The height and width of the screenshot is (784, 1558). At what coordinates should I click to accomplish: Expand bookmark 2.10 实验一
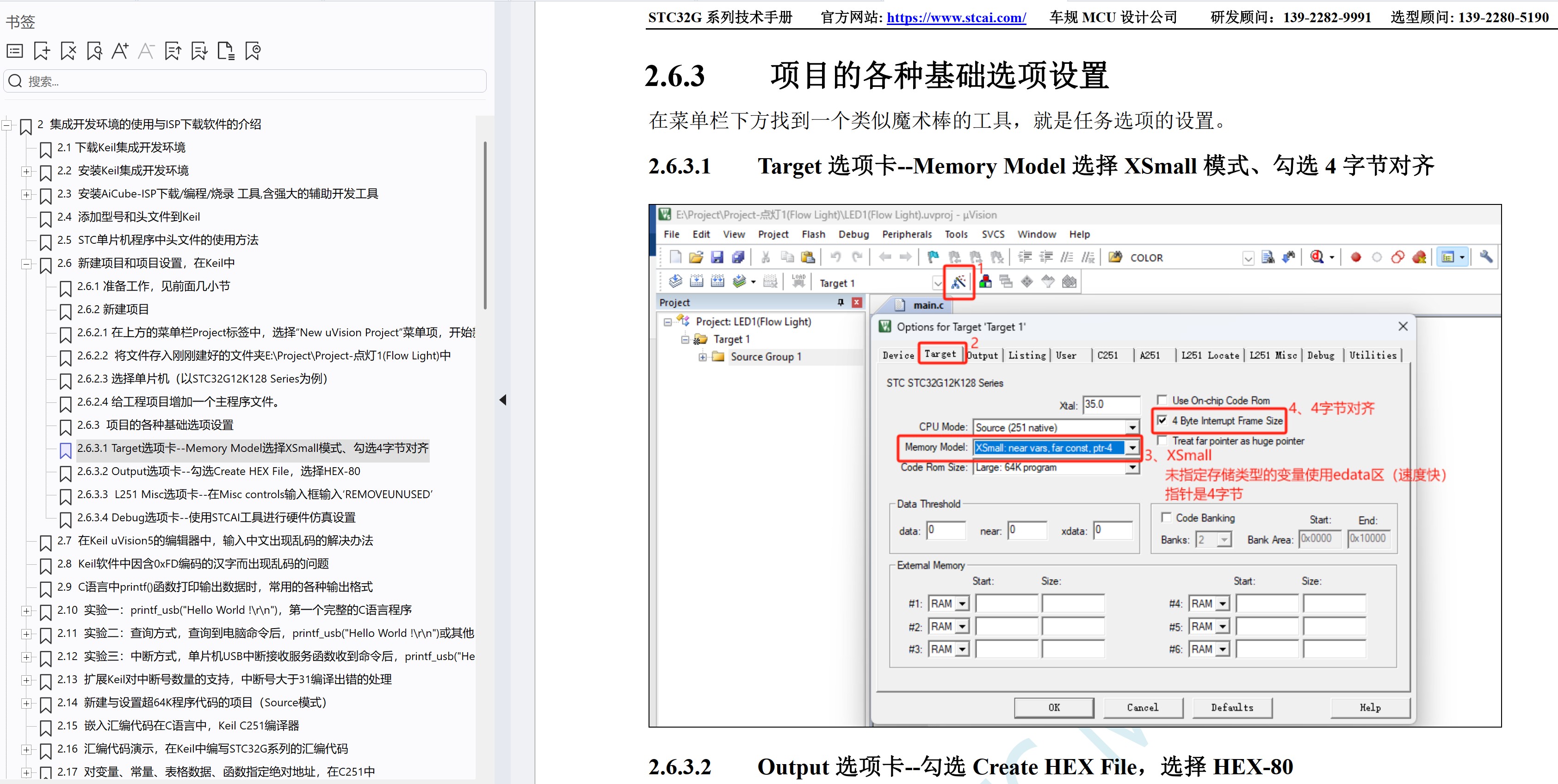26,611
